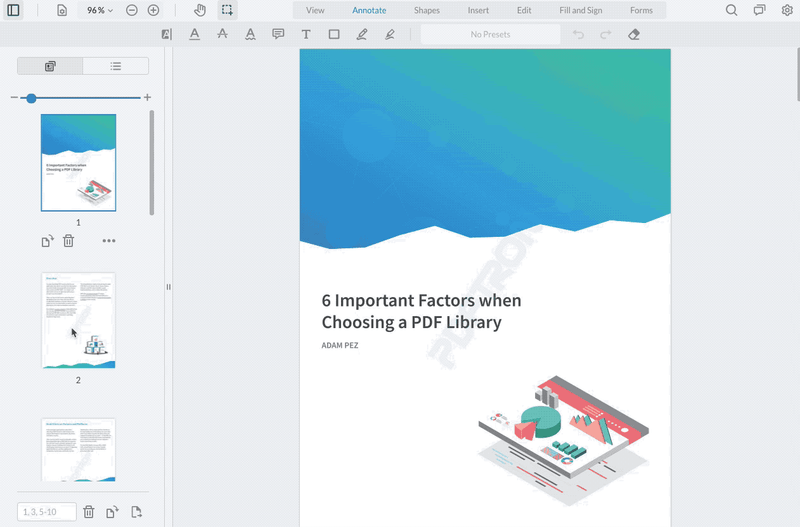Rotate page 1 clockwise
800x527 pixels.
pyautogui.click(x=47, y=241)
